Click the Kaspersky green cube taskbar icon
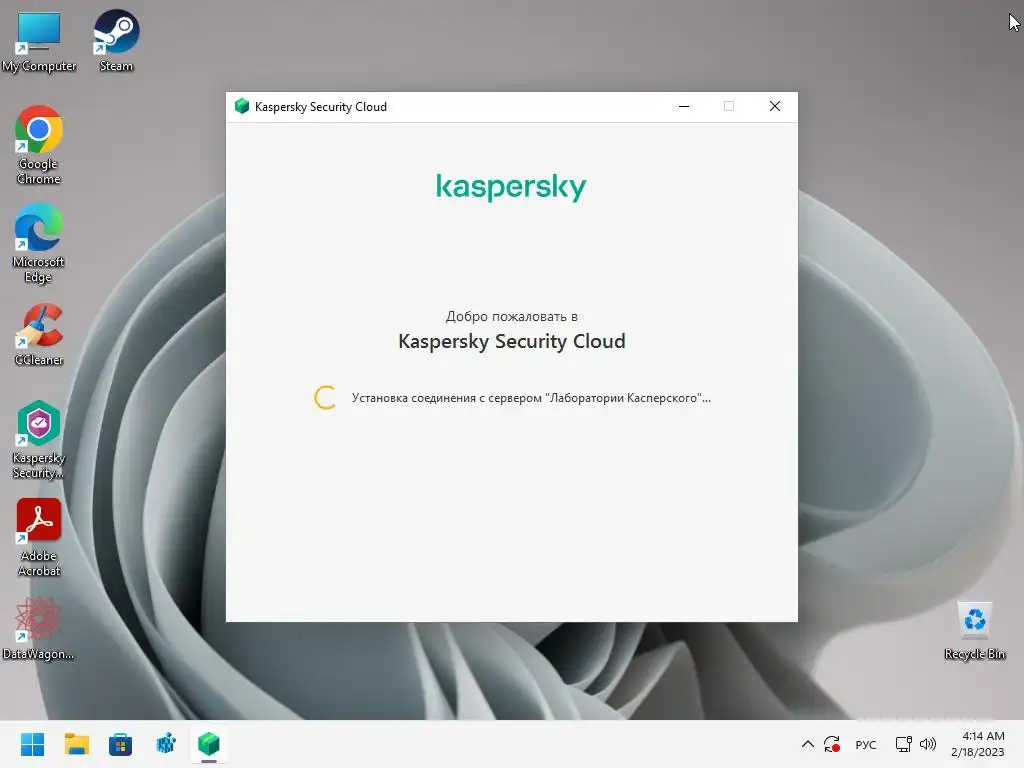Screen dimensions: 1024x768 209,744
